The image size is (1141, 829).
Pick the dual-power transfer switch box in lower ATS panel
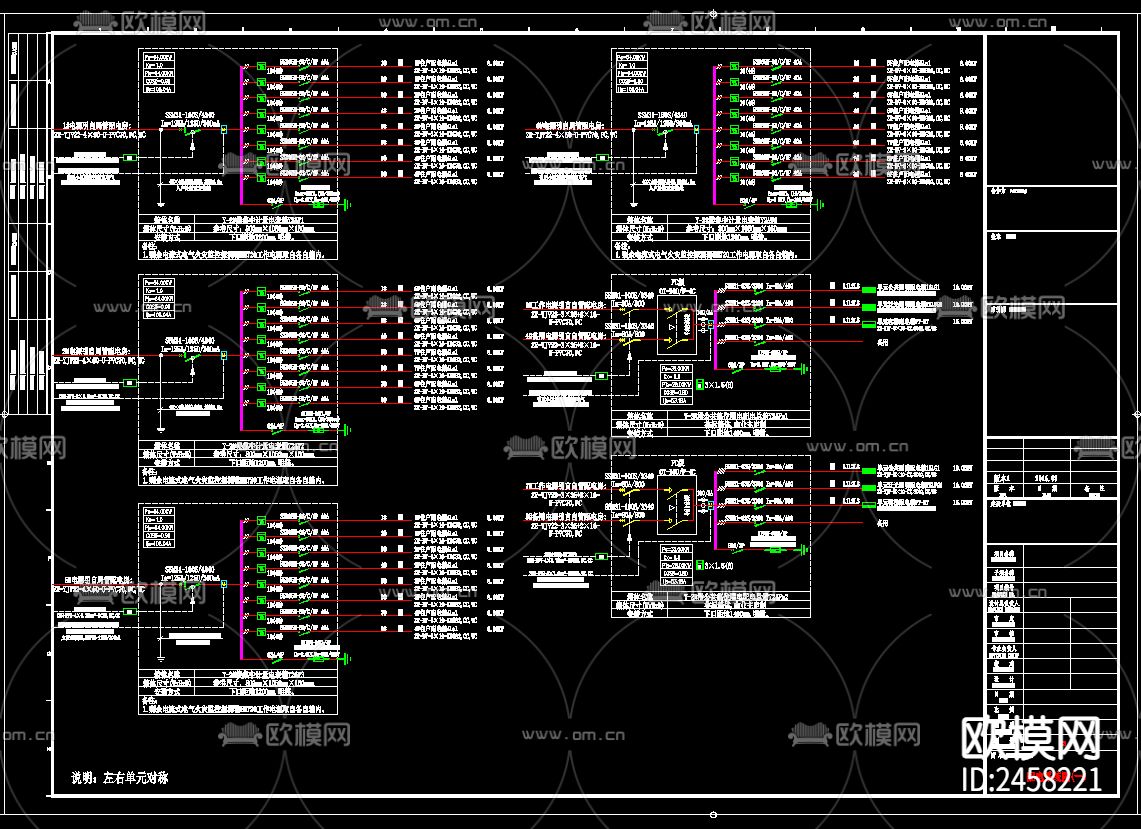(677, 507)
